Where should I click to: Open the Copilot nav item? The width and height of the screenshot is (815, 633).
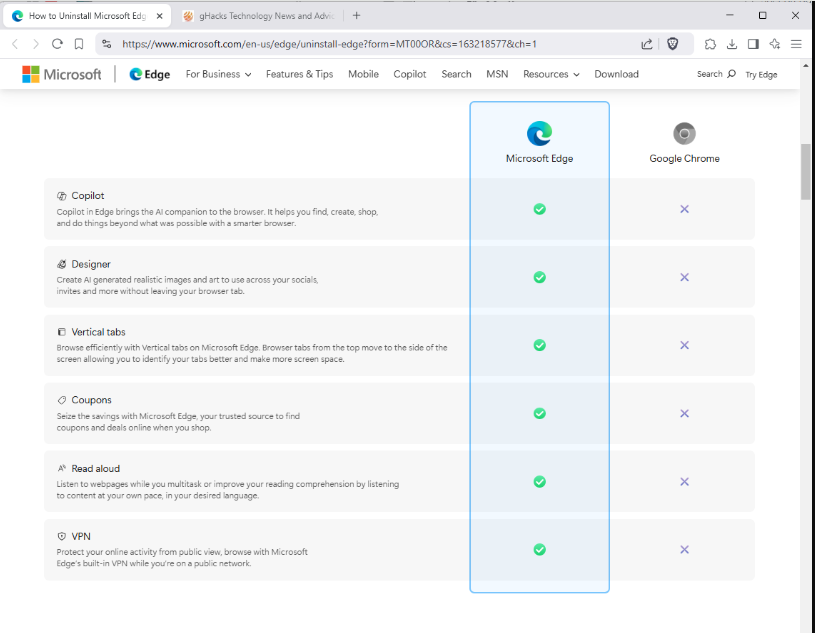coord(410,74)
